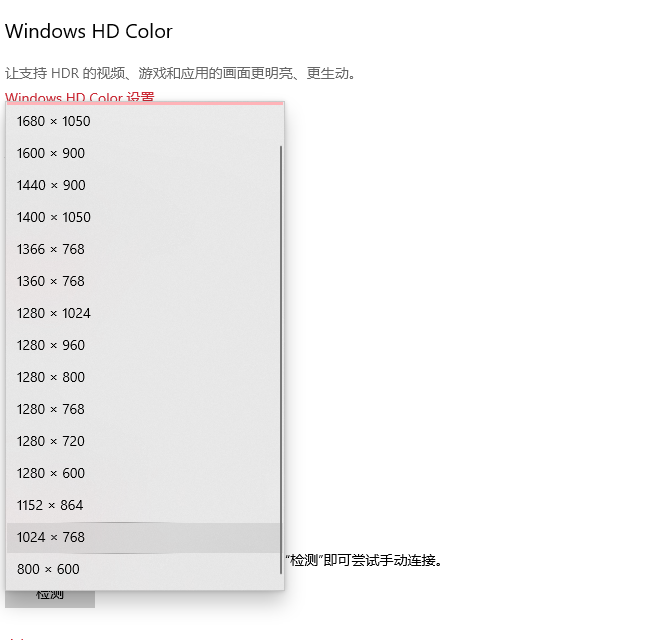Choose 1600 × 900 from the resolution list
This screenshot has height=640, width=661.
[x=143, y=153]
